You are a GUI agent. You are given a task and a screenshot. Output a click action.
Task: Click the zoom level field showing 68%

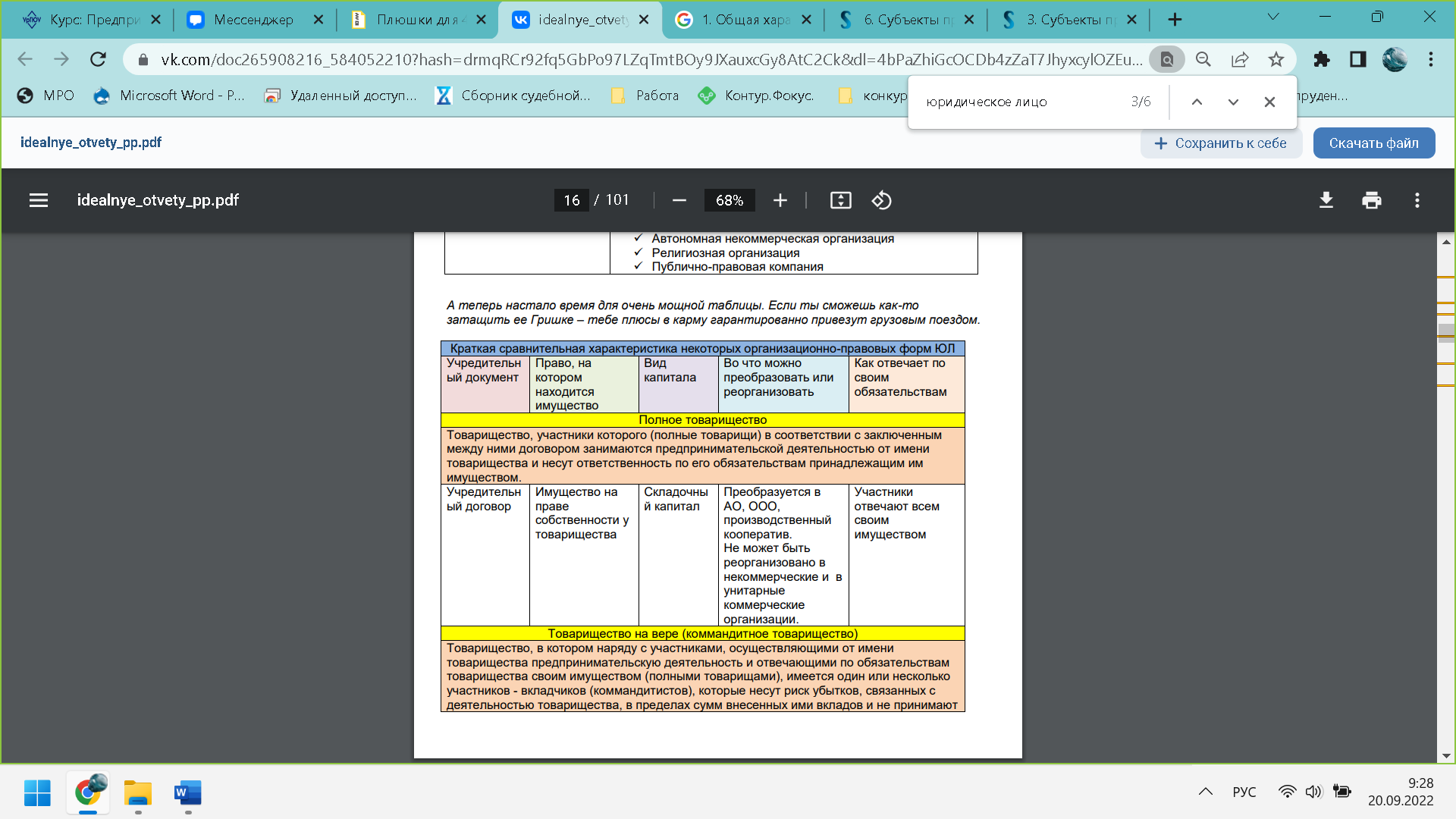[x=730, y=200]
